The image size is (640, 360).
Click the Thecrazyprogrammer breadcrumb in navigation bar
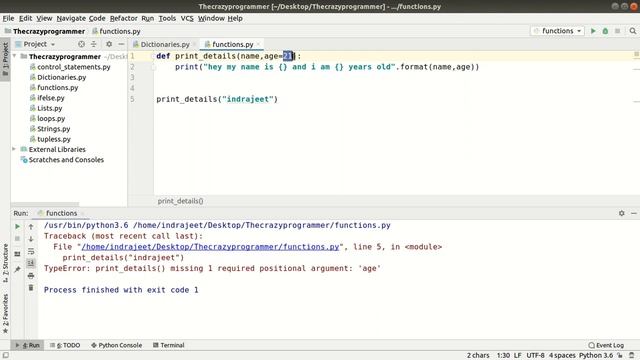pos(45,31)
